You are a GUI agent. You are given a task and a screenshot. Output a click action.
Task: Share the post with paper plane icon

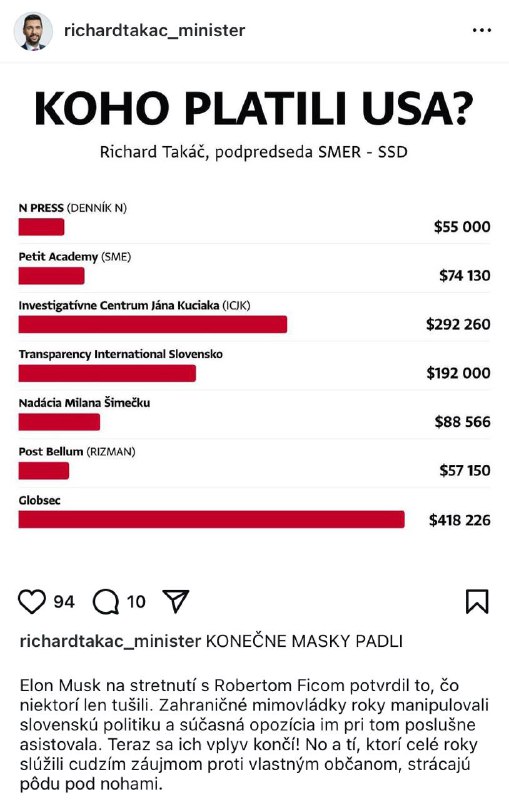pyautogui.click(x=176, y=601)
